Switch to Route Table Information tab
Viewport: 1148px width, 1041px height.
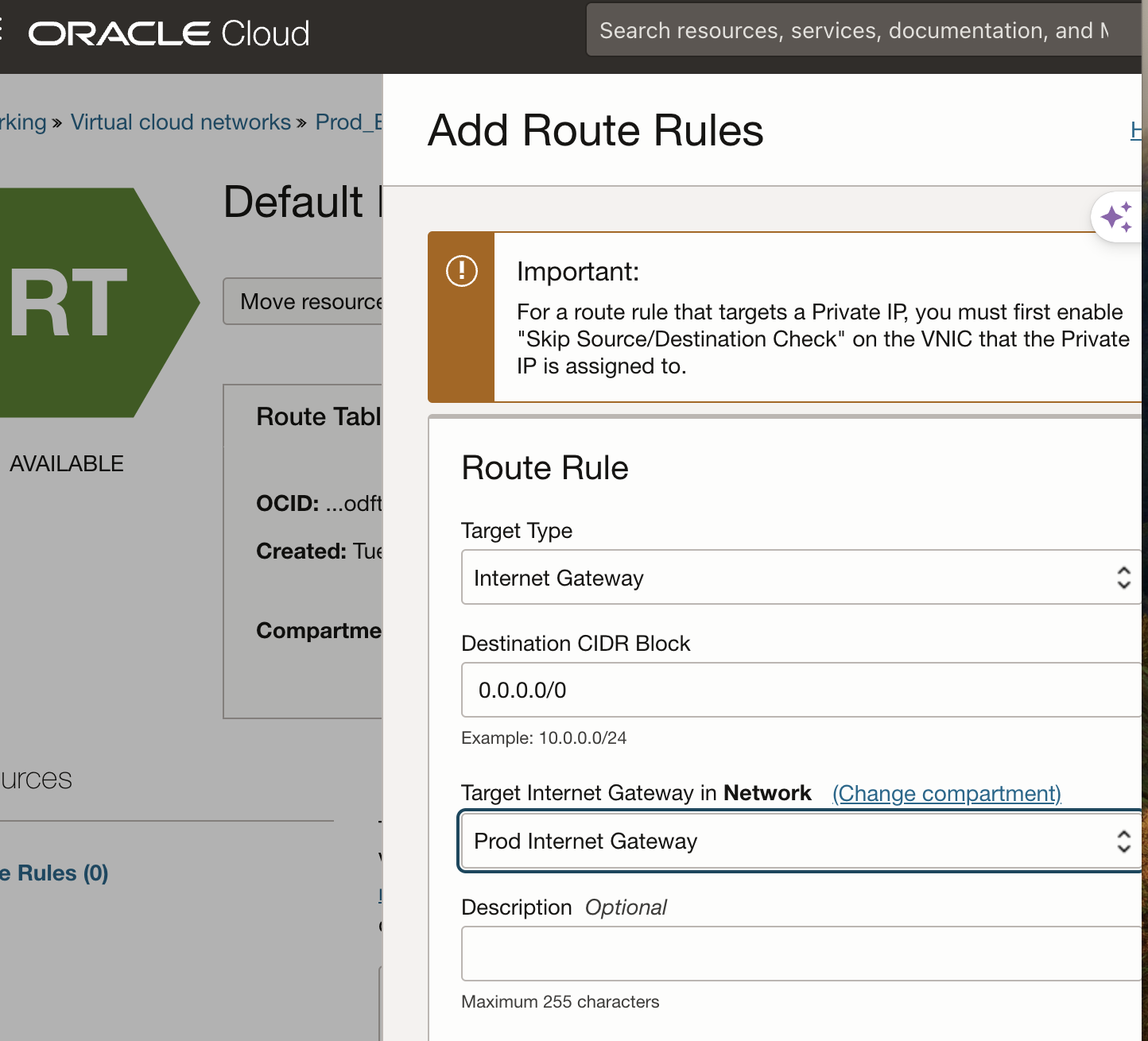coord(319,417)
